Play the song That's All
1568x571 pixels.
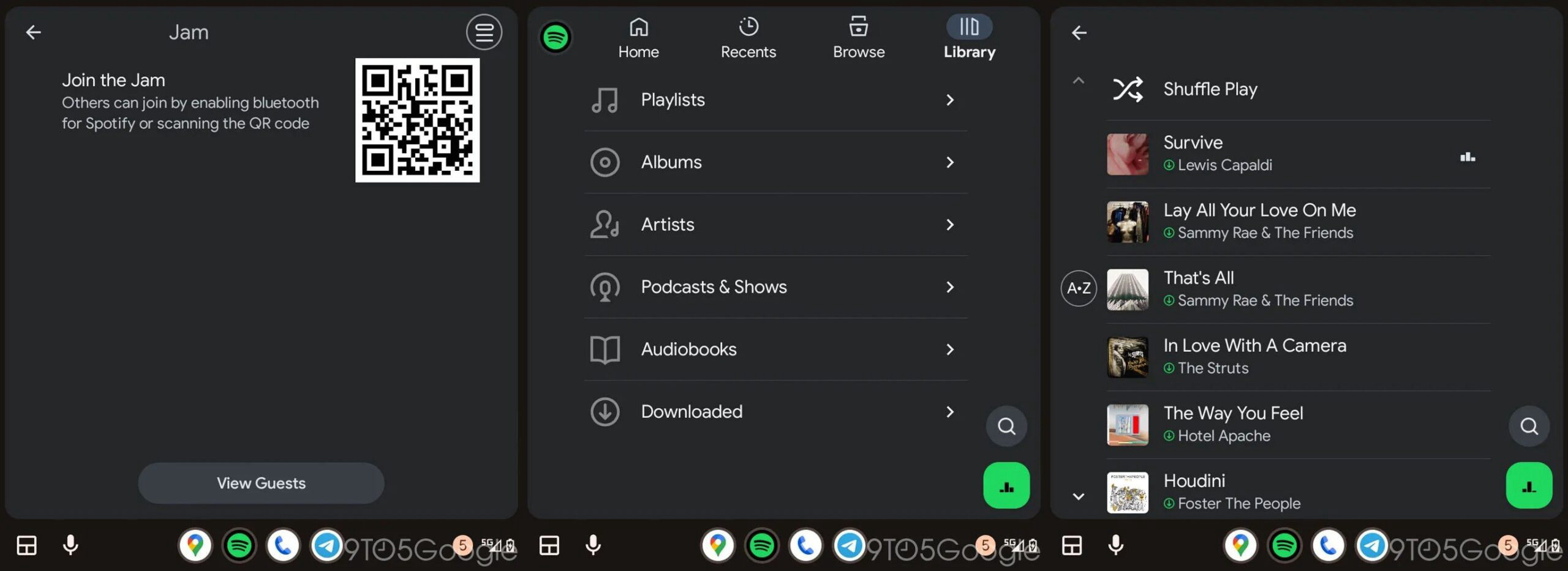1298,289
